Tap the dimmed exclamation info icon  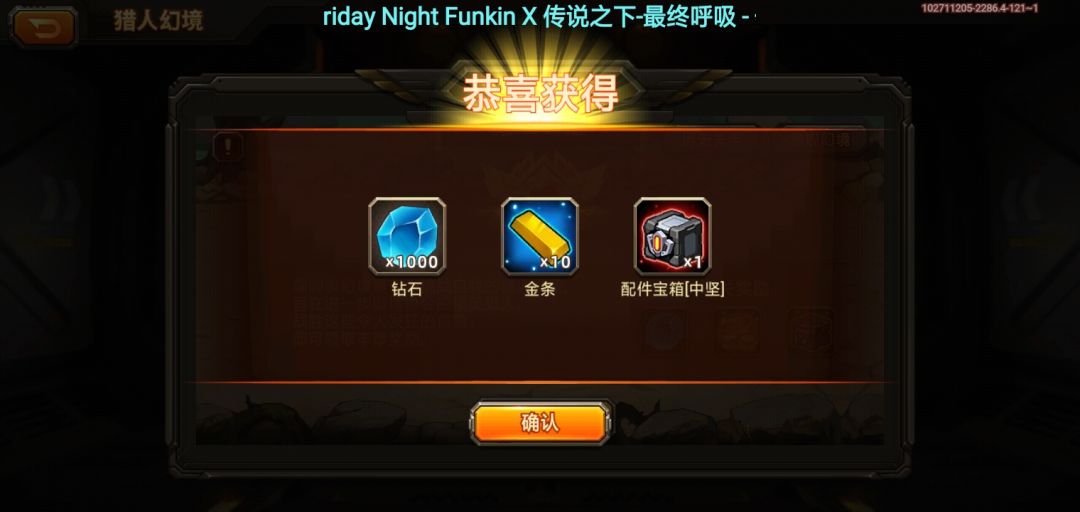click(x=228, y=145)
